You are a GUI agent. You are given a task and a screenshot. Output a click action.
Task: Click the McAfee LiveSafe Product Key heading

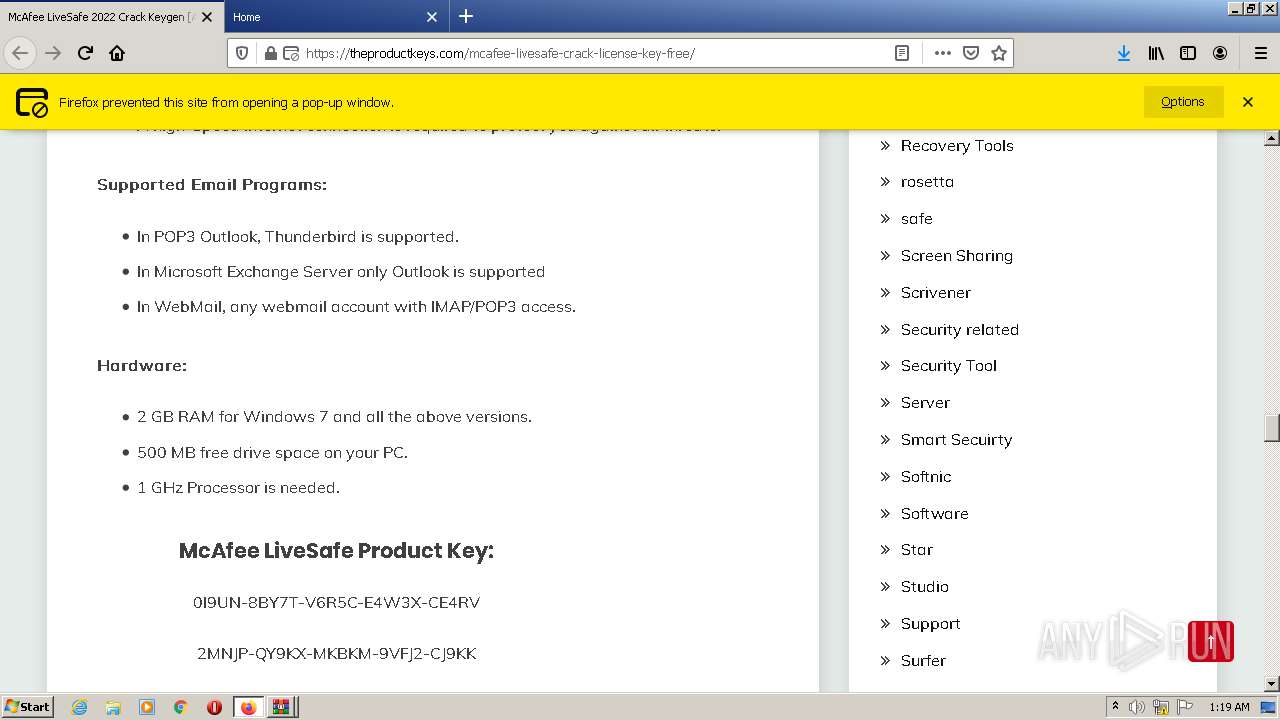tap(336, 551)
